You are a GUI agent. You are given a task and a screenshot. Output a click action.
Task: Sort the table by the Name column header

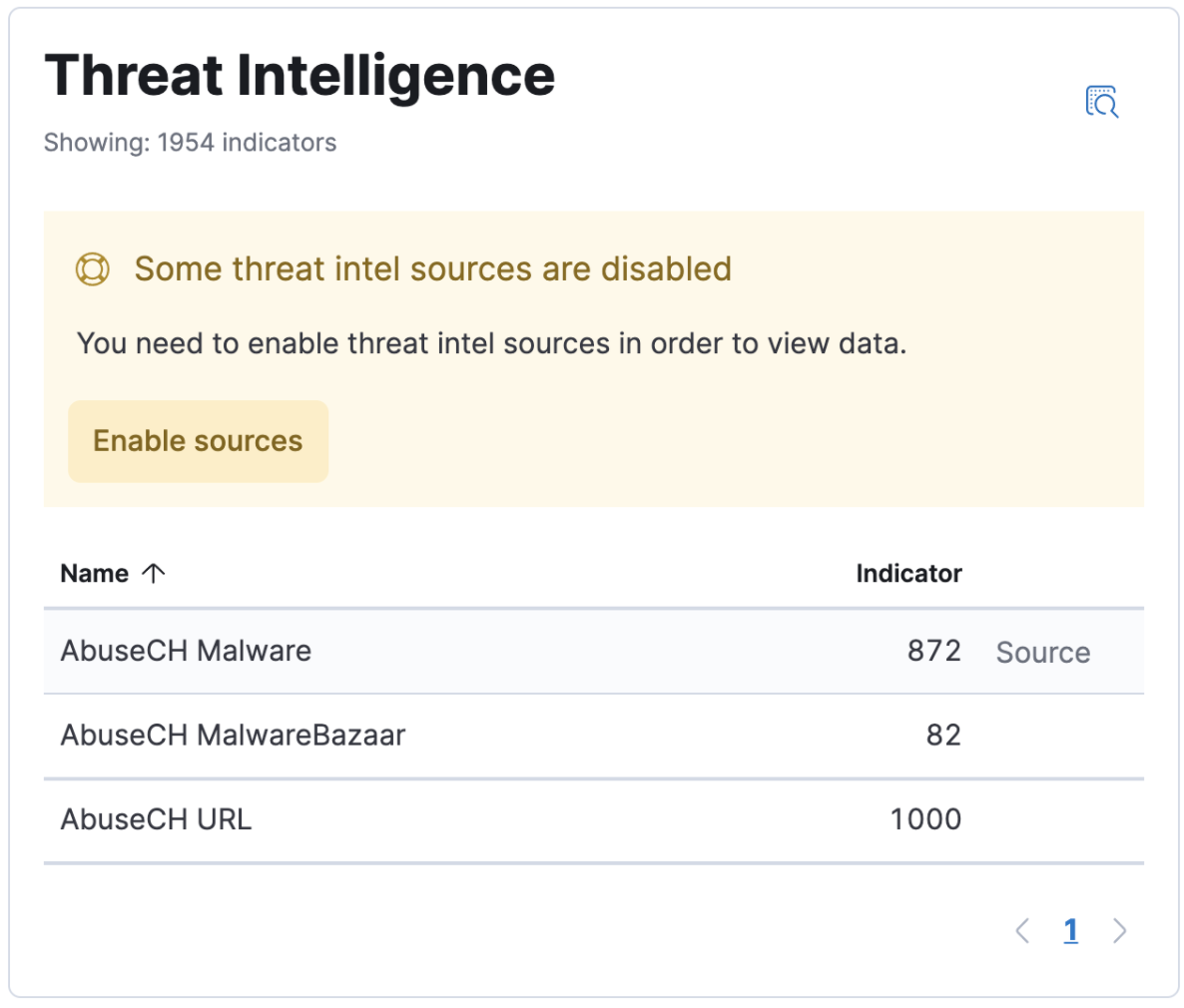pyautogui.click(x=95, y=573)
